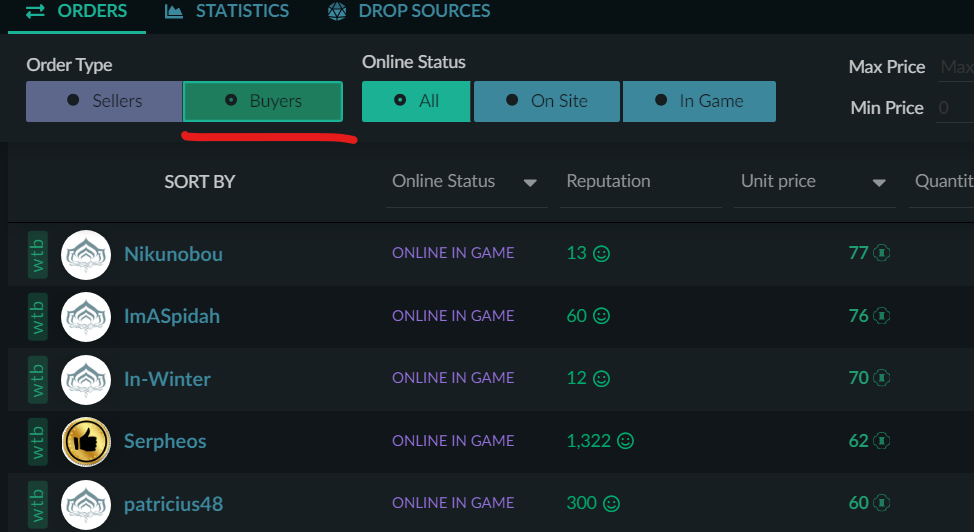The width and height of the screenshot is (974, 532).
Task: Toggle the Unit price sort arrow
Action: click(879, 183)
